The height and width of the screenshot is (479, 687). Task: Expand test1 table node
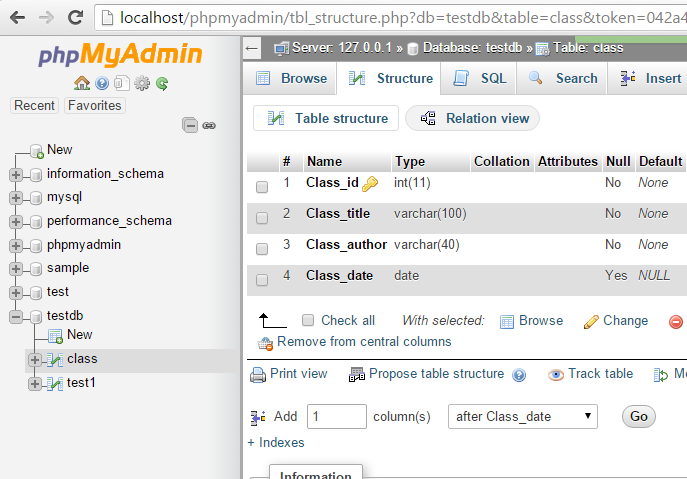35,384
